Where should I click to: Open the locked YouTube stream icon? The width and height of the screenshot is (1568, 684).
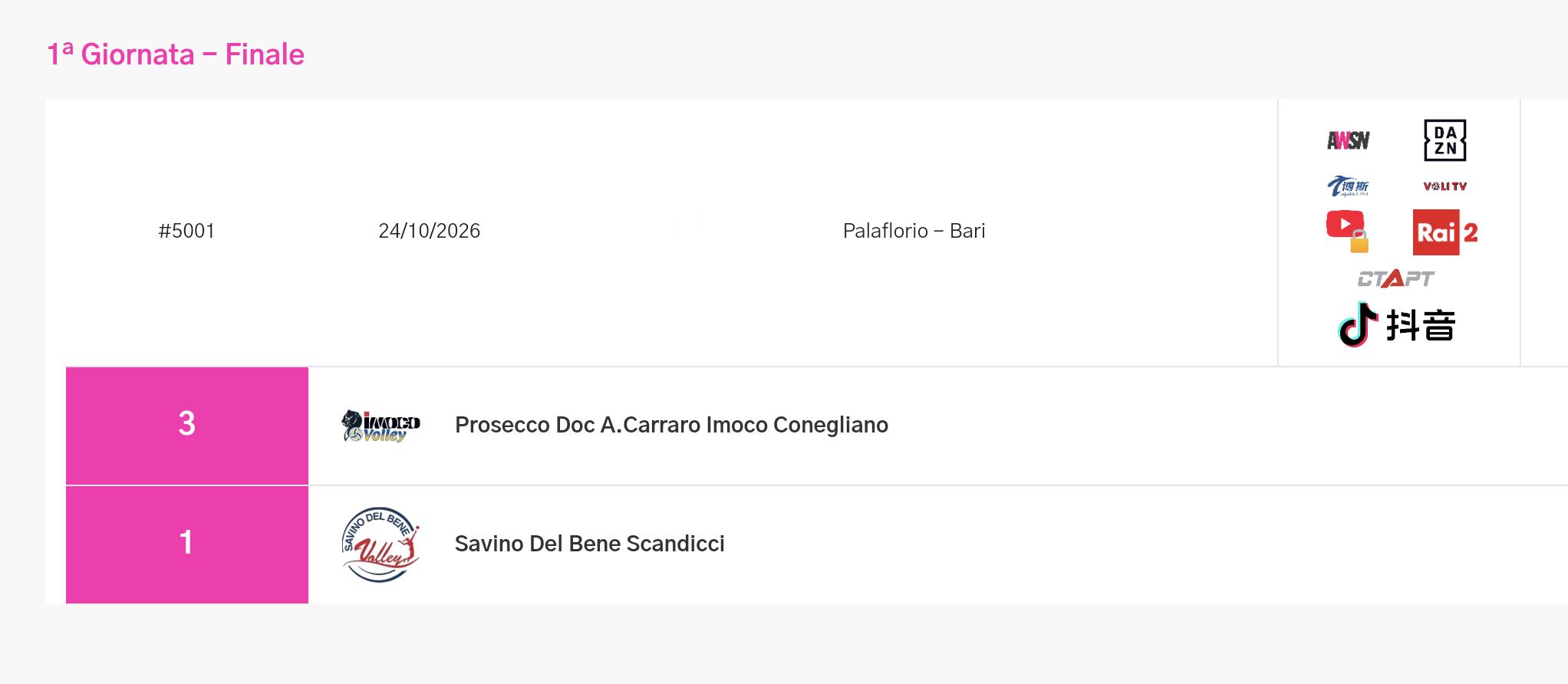point(1348,232)
